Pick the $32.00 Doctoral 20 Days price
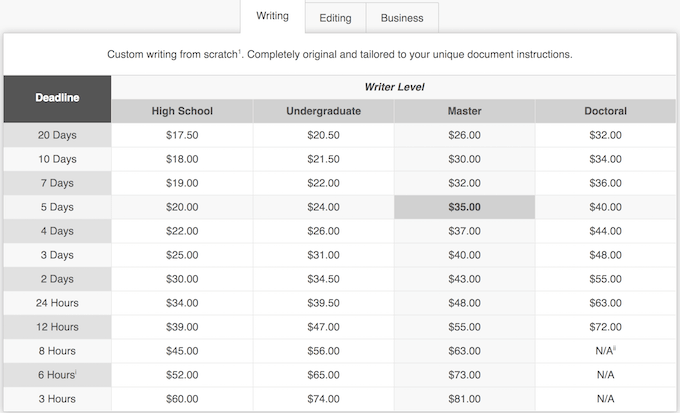 (605, 135)
